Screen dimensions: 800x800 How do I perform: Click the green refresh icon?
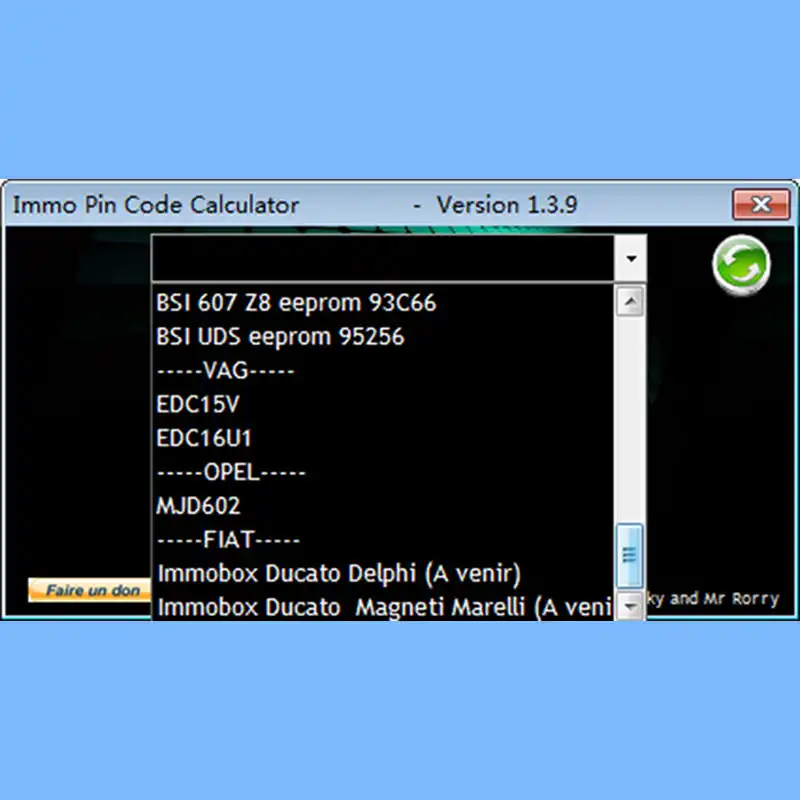[741, 265]
